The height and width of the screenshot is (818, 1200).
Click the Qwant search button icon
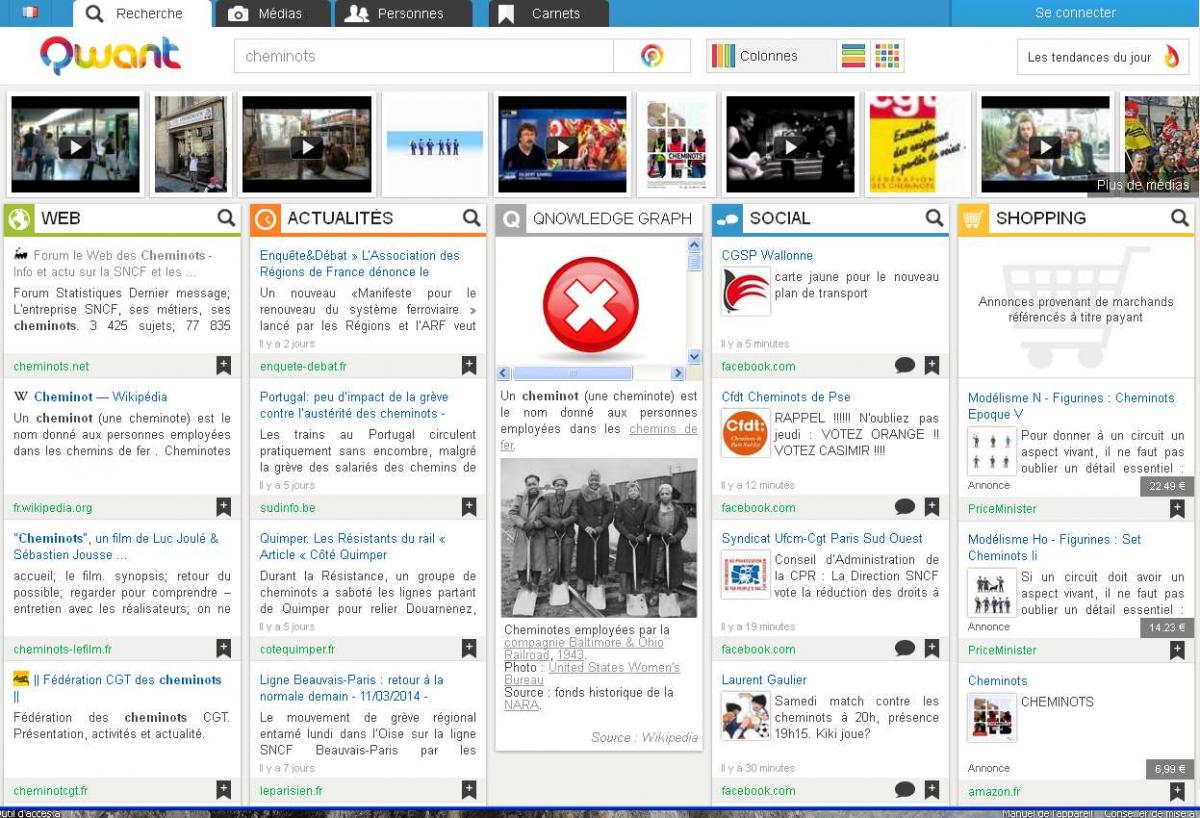652,56
